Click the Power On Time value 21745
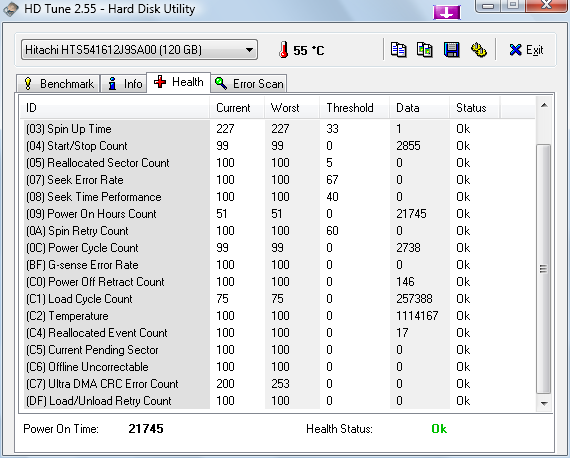Viewport: 570px width, 458px height. (146, 429)
